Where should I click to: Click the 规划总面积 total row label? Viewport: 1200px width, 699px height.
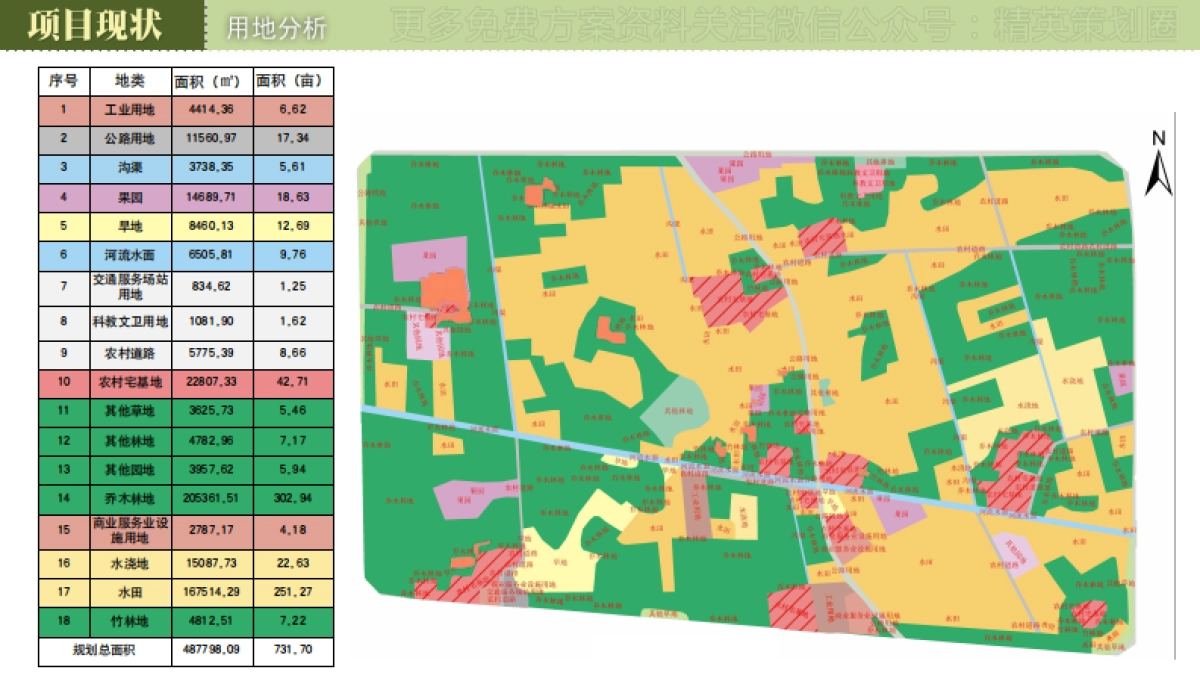104,650
